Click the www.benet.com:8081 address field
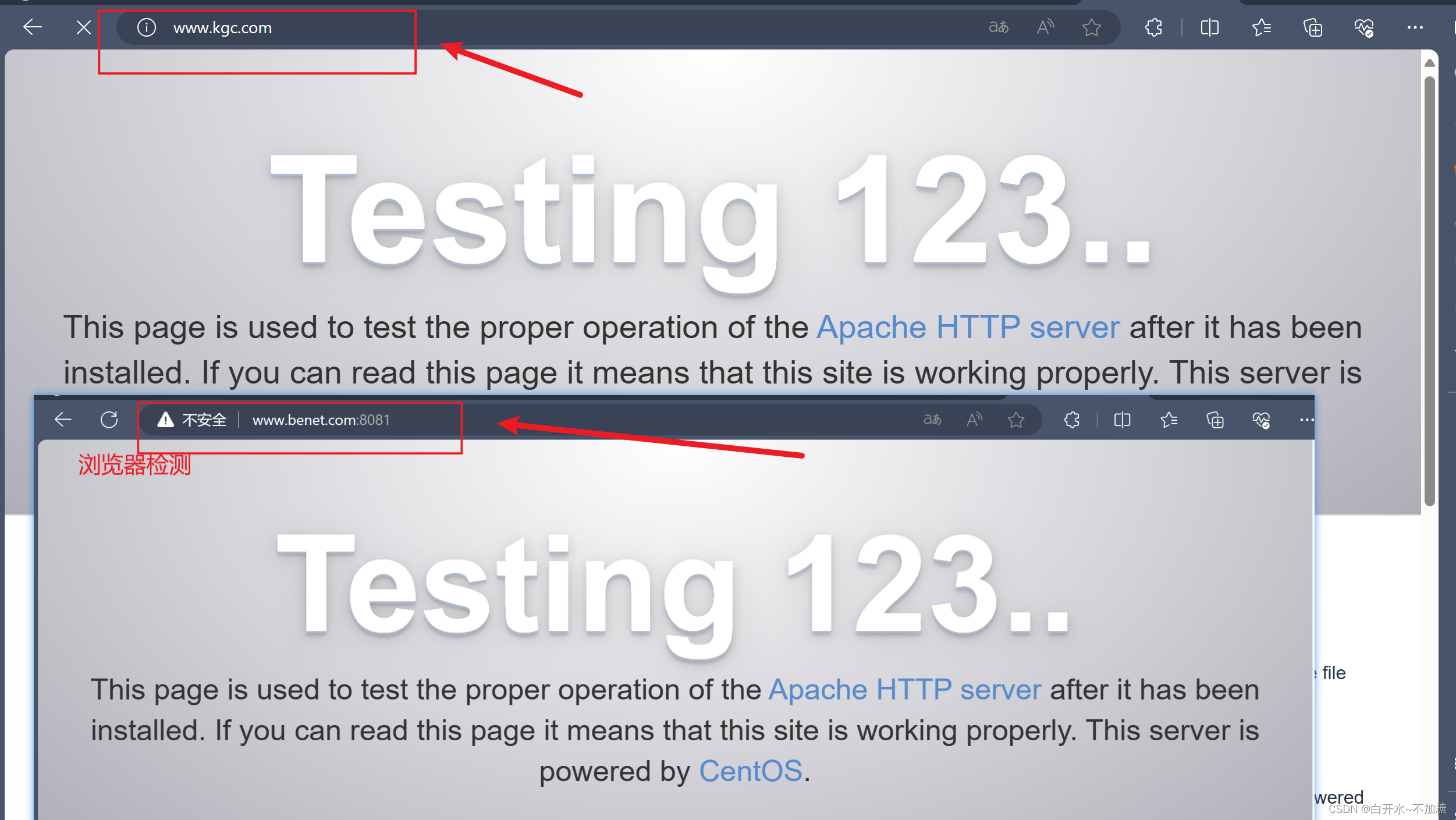This screenshot has height=820, width=1456. [321, 420]
